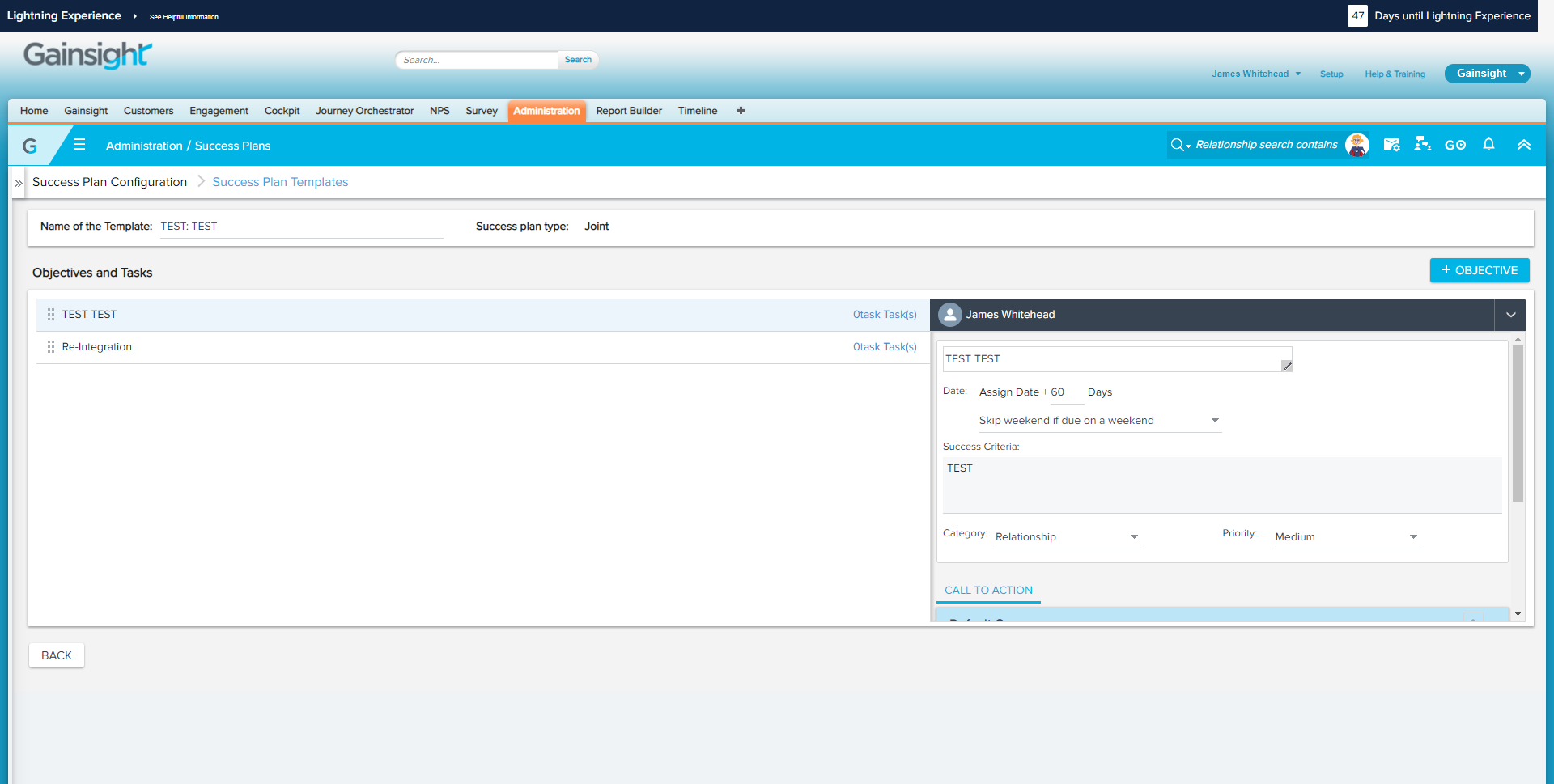The height and width of the screenshot is (784, 1554).
Task: Click the folder settings icon in toolbar
Action: pyautogui.click(x=1391, y=145)
